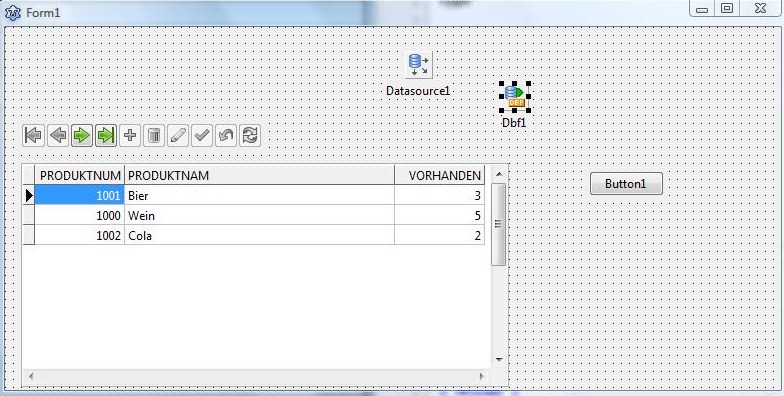Select the cell containing 1002
The height and width of the screenshot is (396, 784).
pos(80,236)
